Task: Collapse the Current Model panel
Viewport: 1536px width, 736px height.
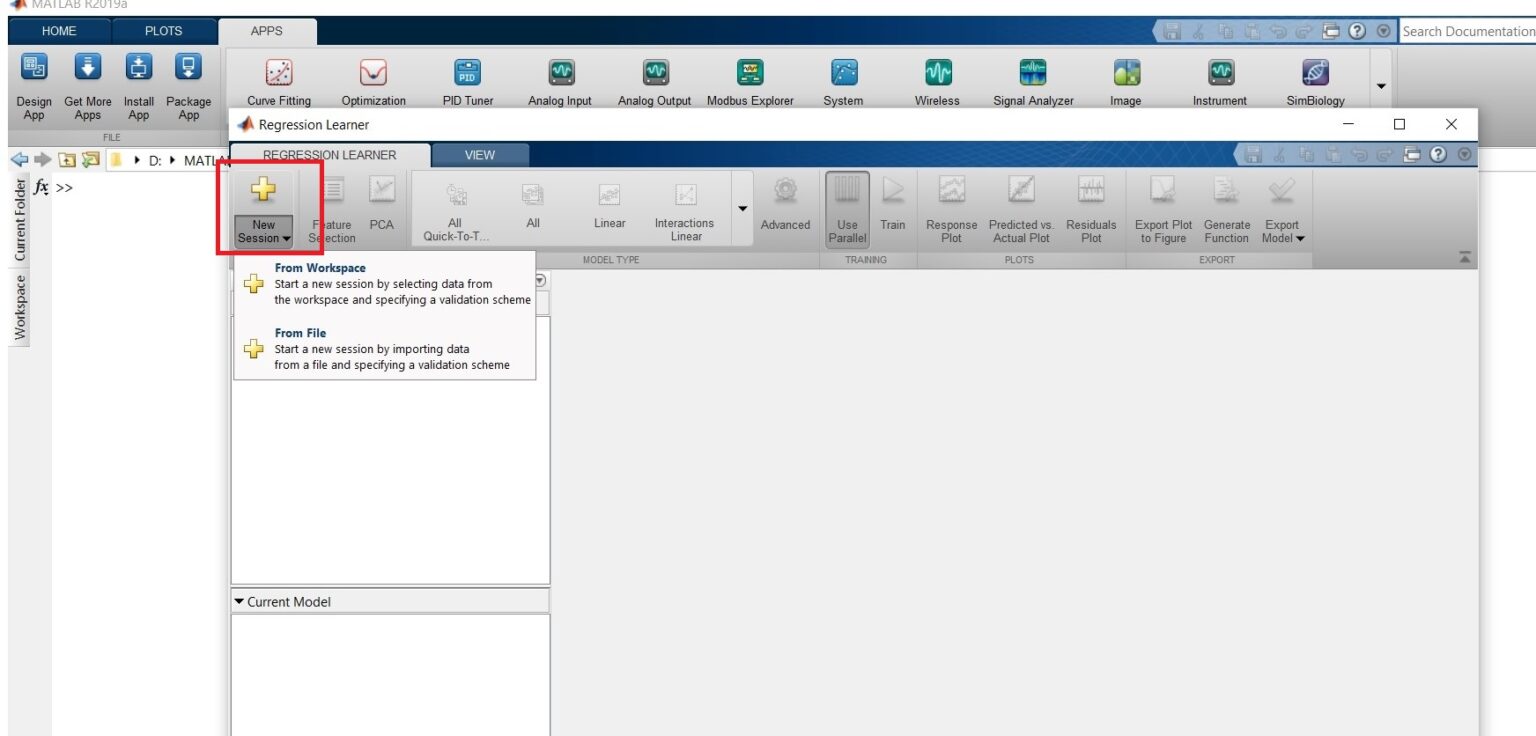Action: (239, 602)
